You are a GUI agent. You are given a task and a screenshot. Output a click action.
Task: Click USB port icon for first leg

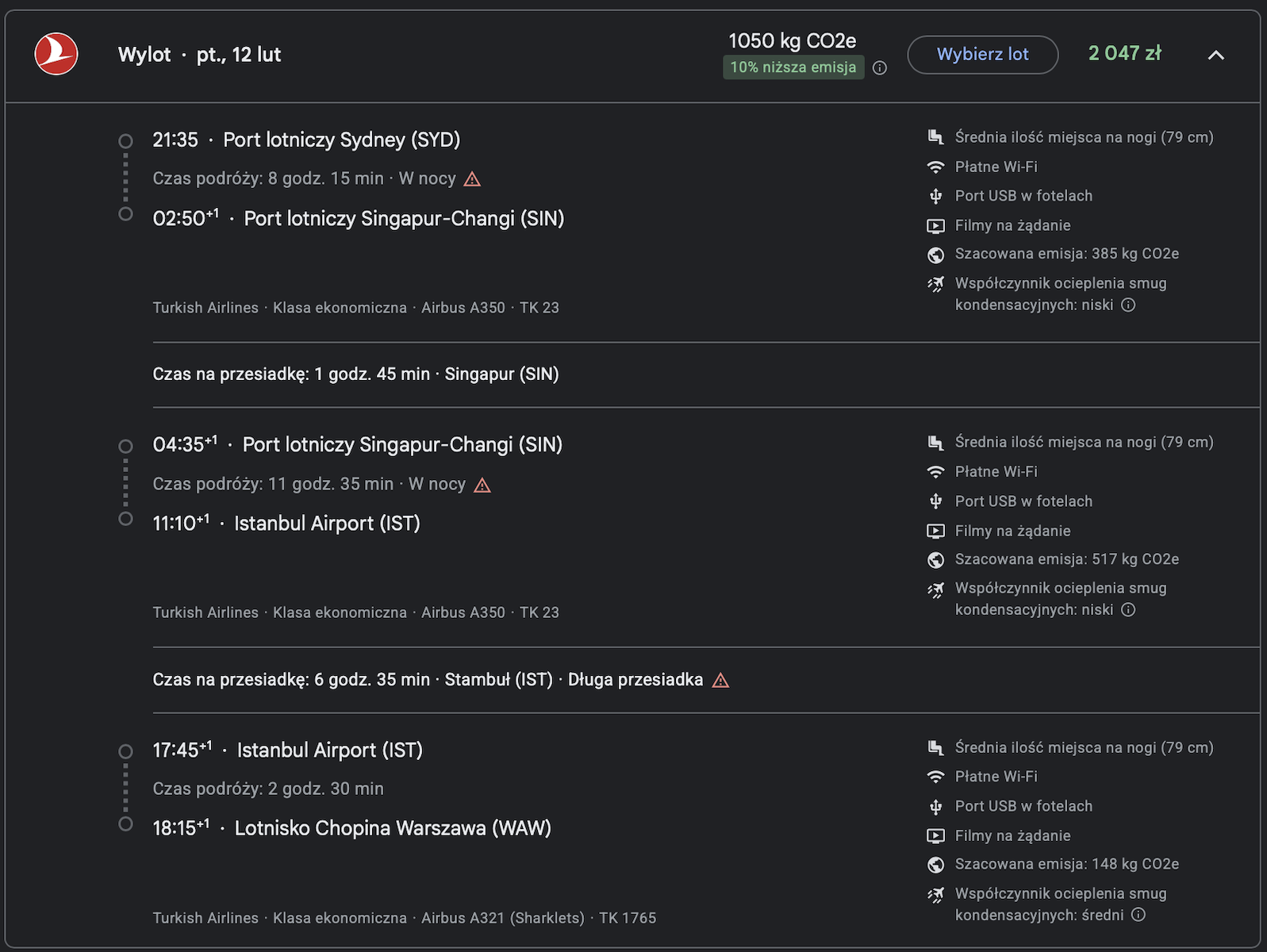pos(936,196)
